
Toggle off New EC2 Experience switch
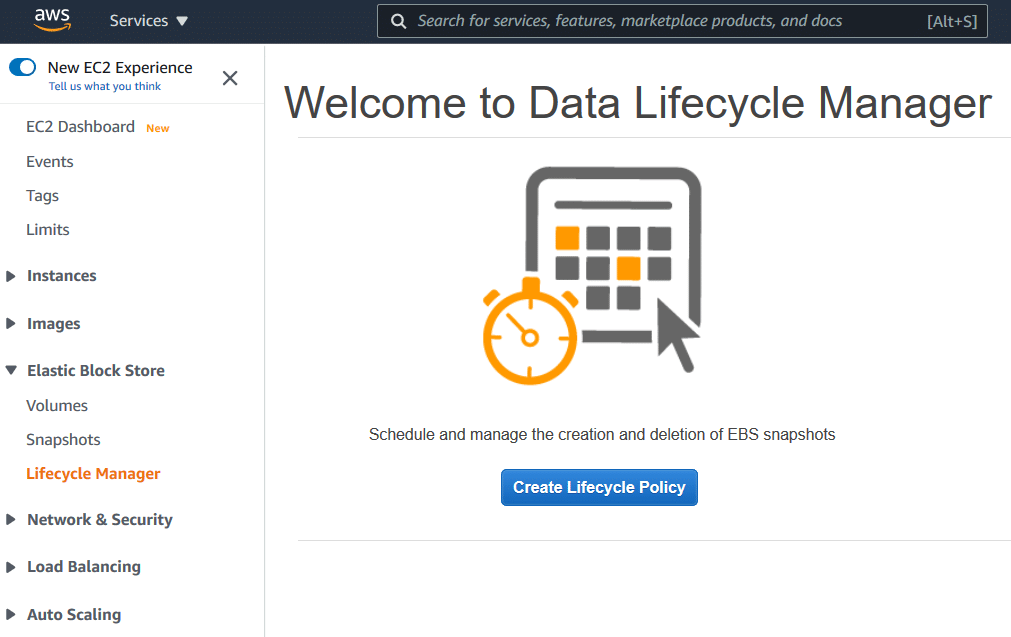[x=23, y=67]
